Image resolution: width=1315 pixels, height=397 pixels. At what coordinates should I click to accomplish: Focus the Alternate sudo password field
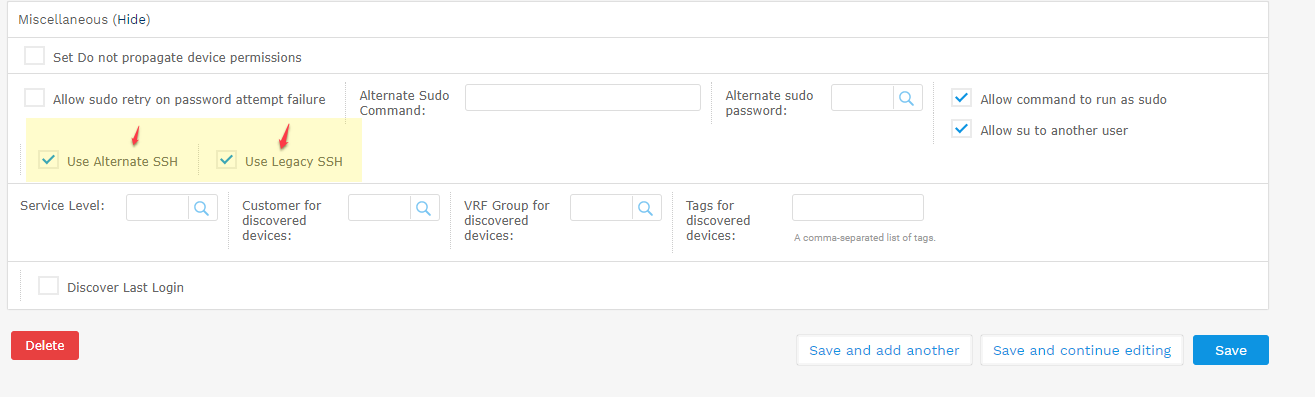(x=862, y=98)
